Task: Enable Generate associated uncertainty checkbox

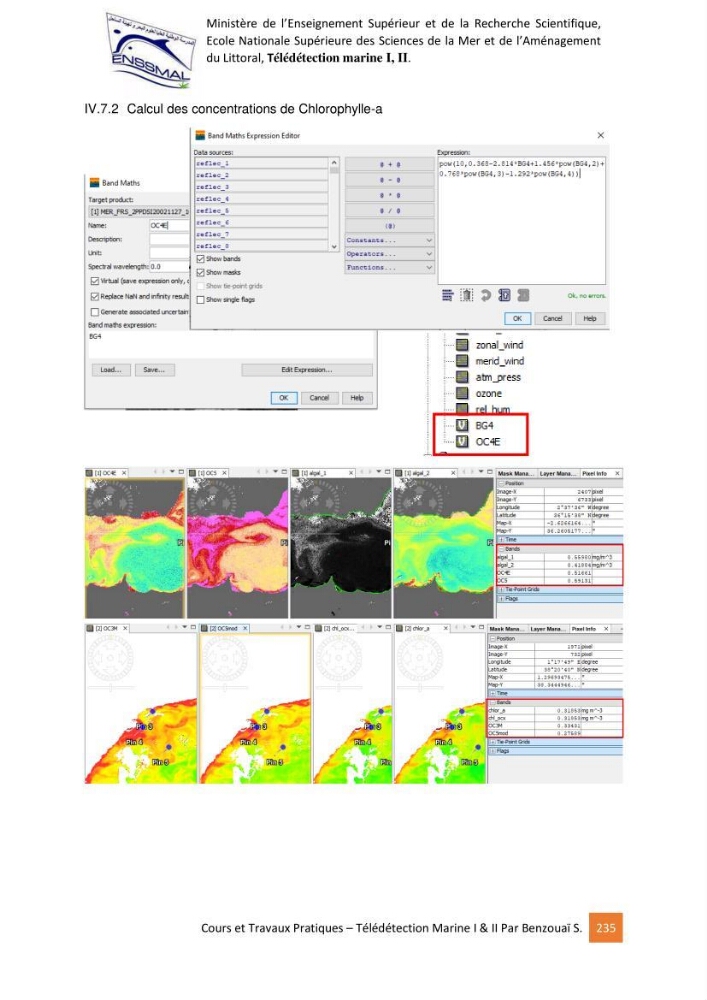Action: (x=94, y=312)
